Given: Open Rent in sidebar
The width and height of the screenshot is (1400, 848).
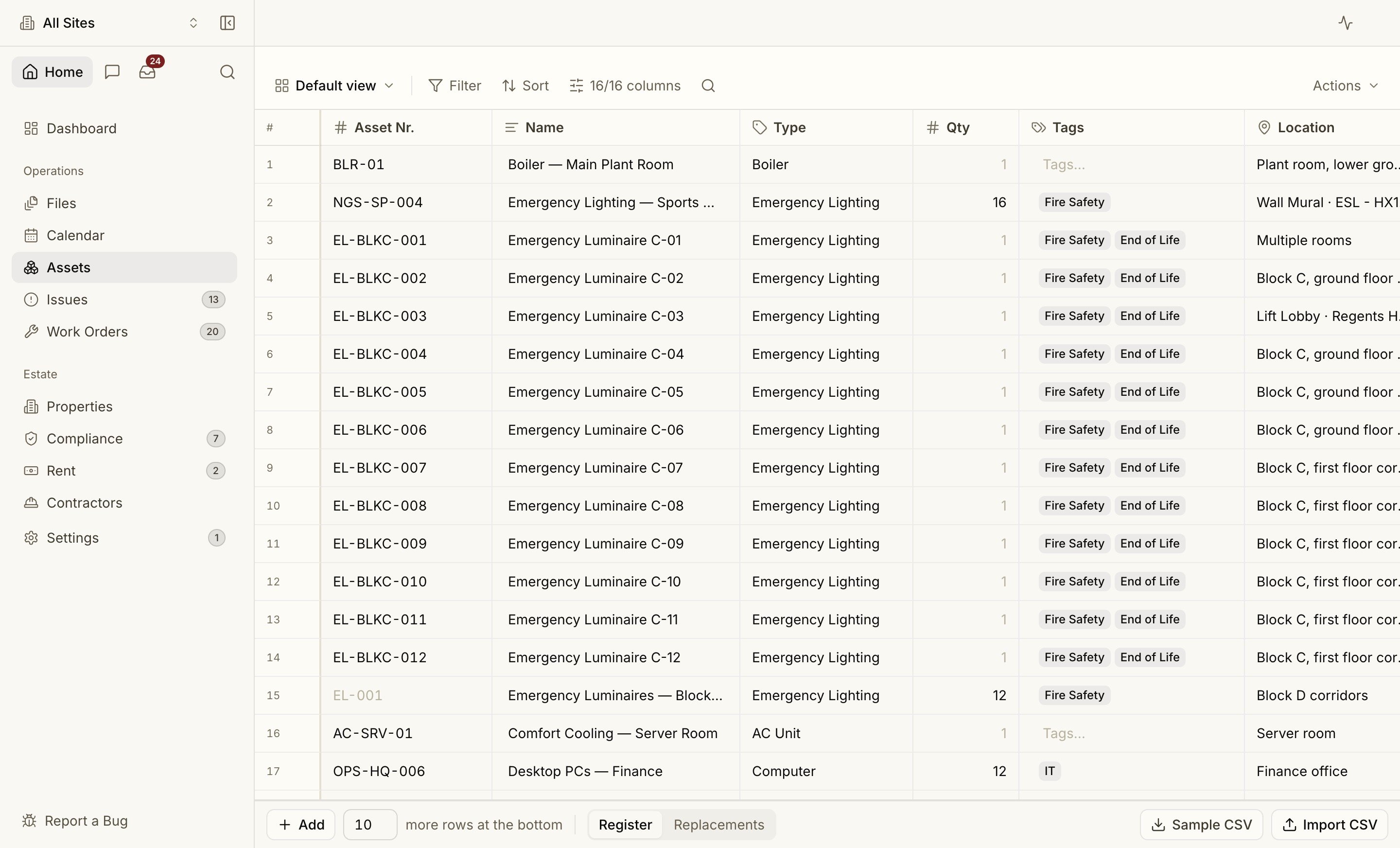Looking at the screenshot, I should [x=124, y=471].
